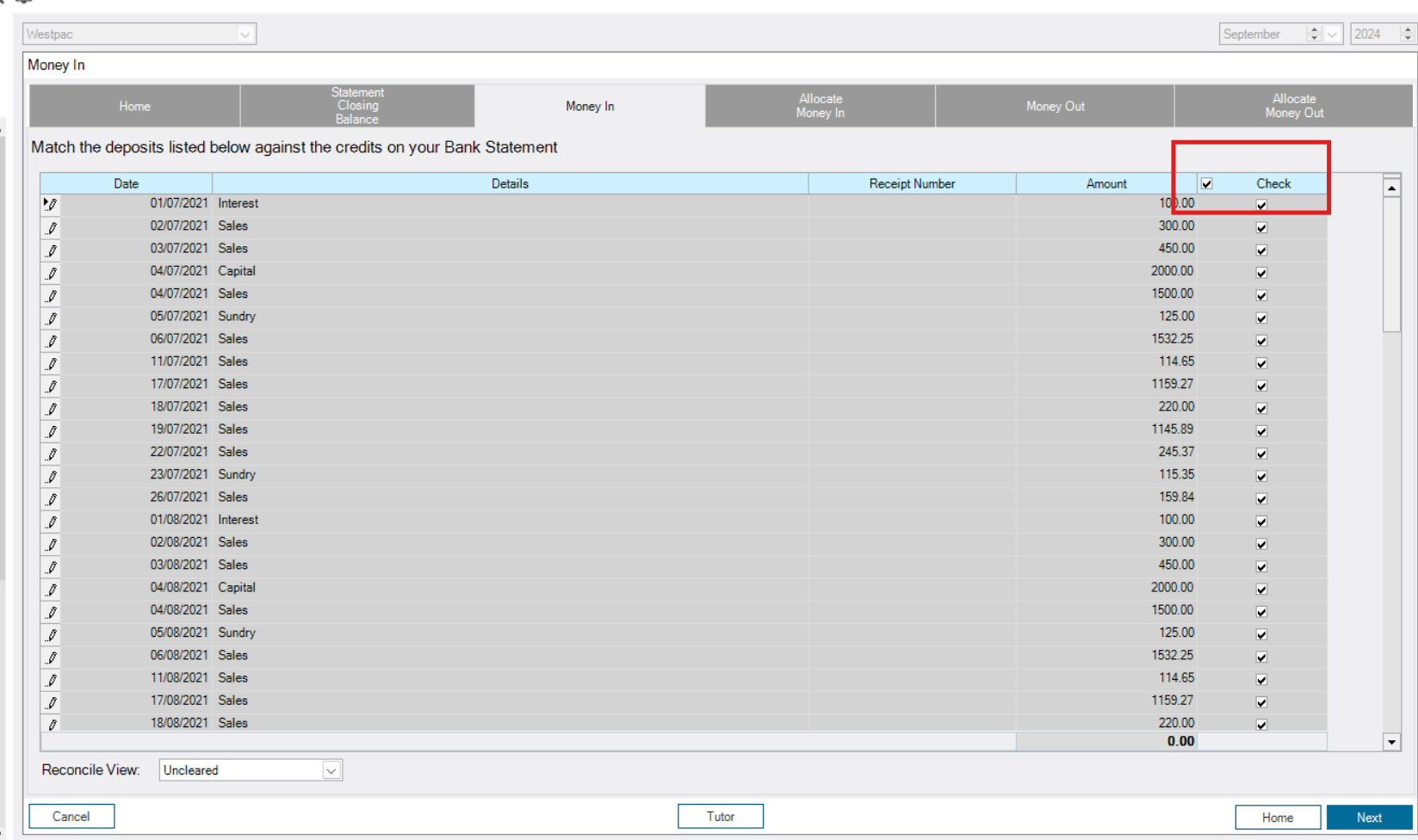Click edit pencil for 01/08/2021 Interest row

52,522
